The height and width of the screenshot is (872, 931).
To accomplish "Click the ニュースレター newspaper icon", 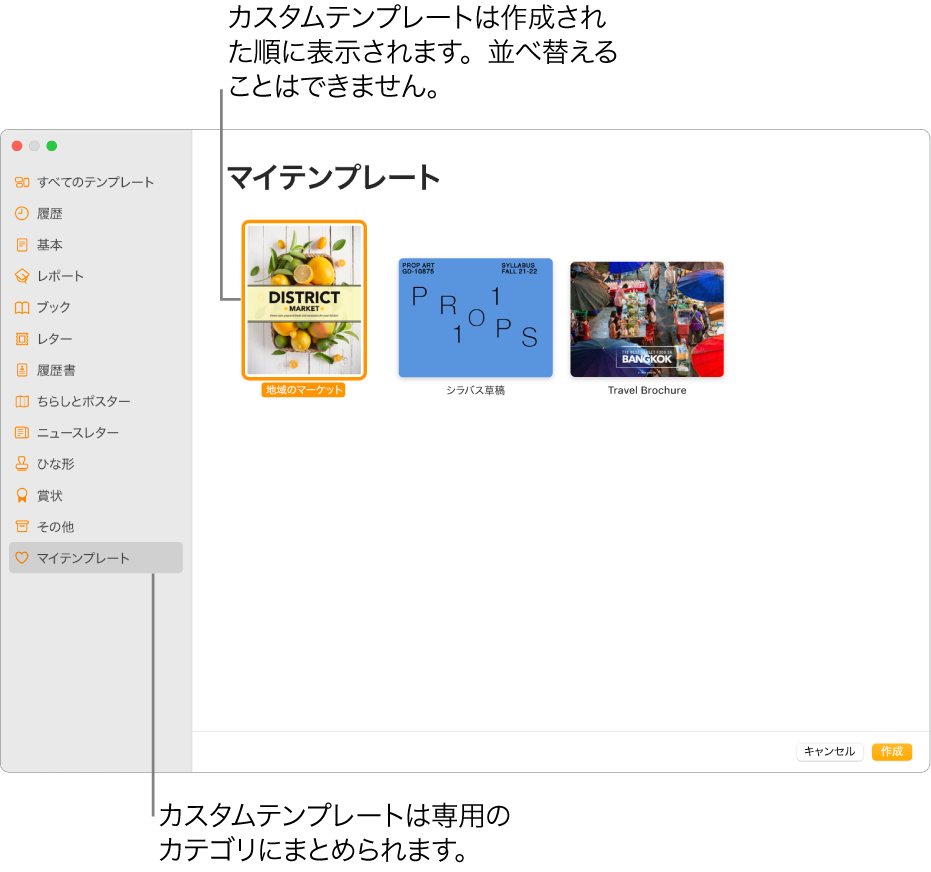I will tap(22, 433).
